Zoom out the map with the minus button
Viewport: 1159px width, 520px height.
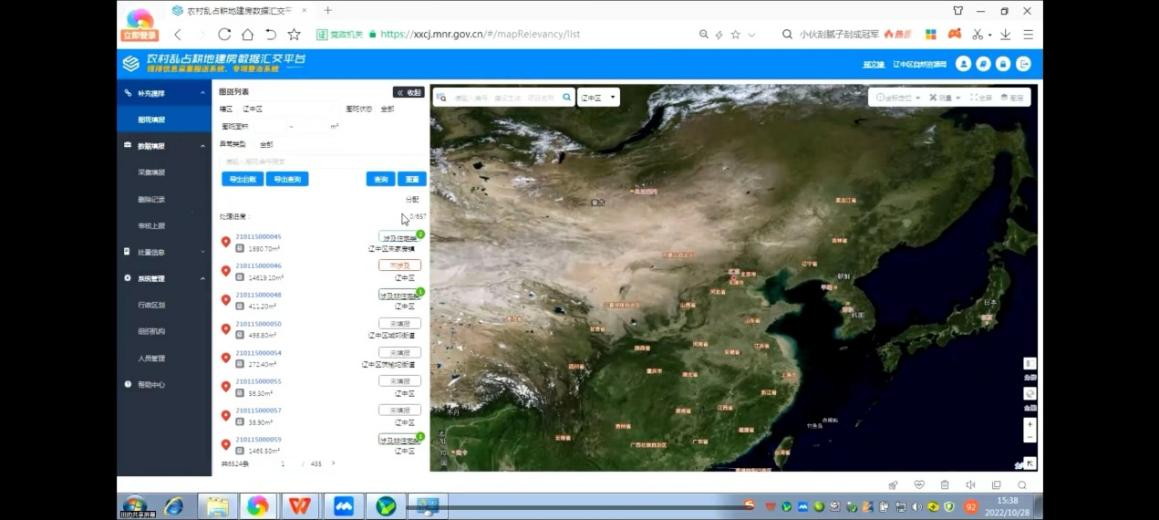(x=1030, y=437)
